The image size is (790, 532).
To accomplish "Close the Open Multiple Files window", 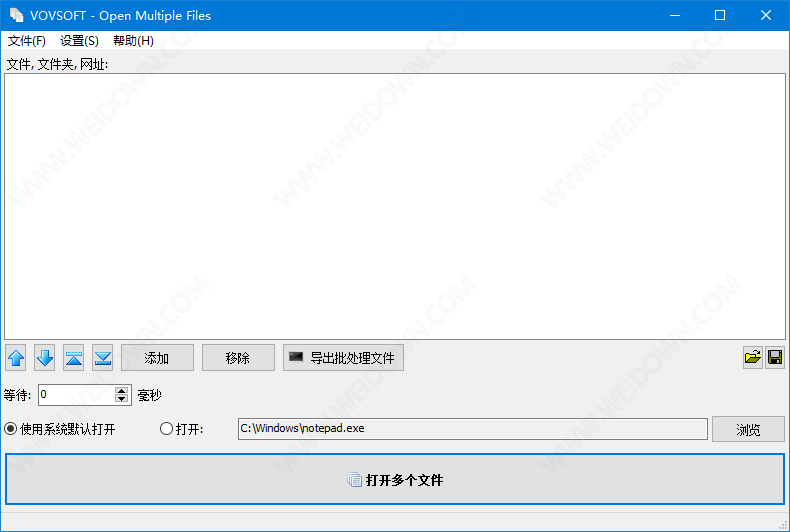I will (766, 15).
